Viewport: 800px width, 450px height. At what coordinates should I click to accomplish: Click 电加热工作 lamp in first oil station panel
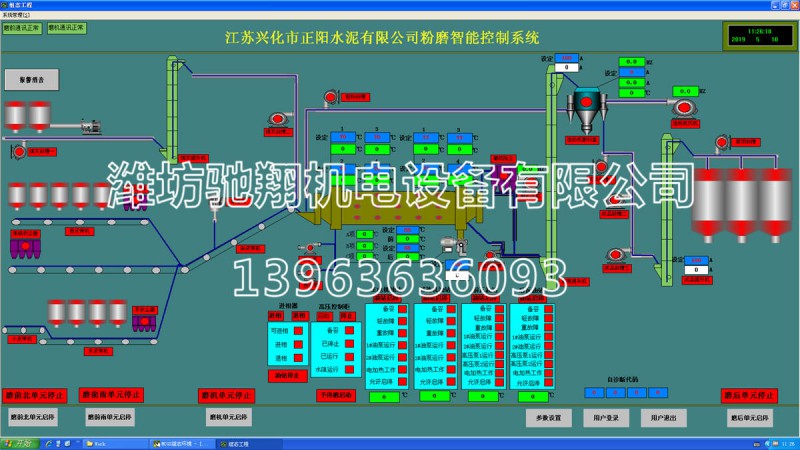(403, 369)
